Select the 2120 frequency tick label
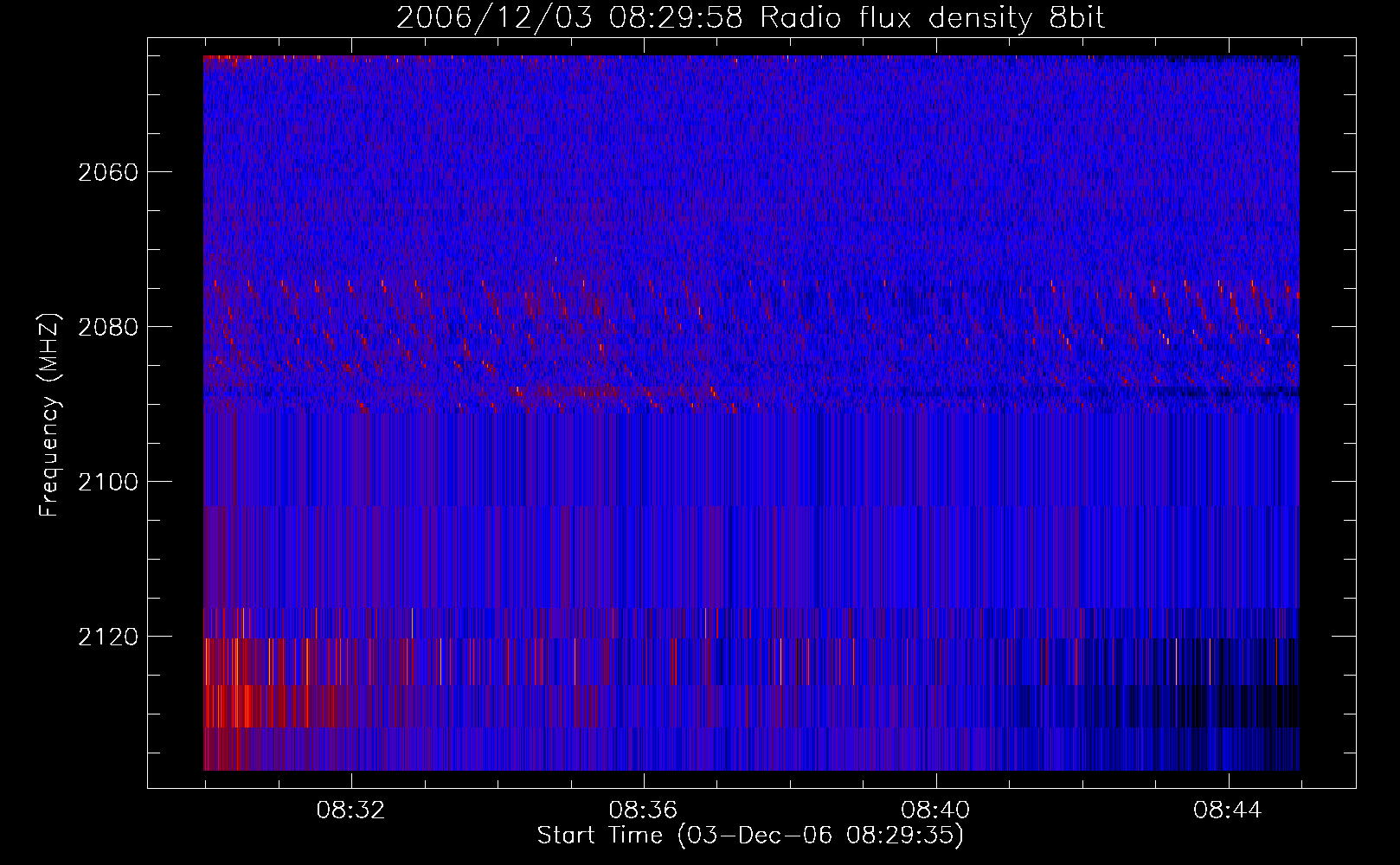1400x865 pixels. coord(108,637)
